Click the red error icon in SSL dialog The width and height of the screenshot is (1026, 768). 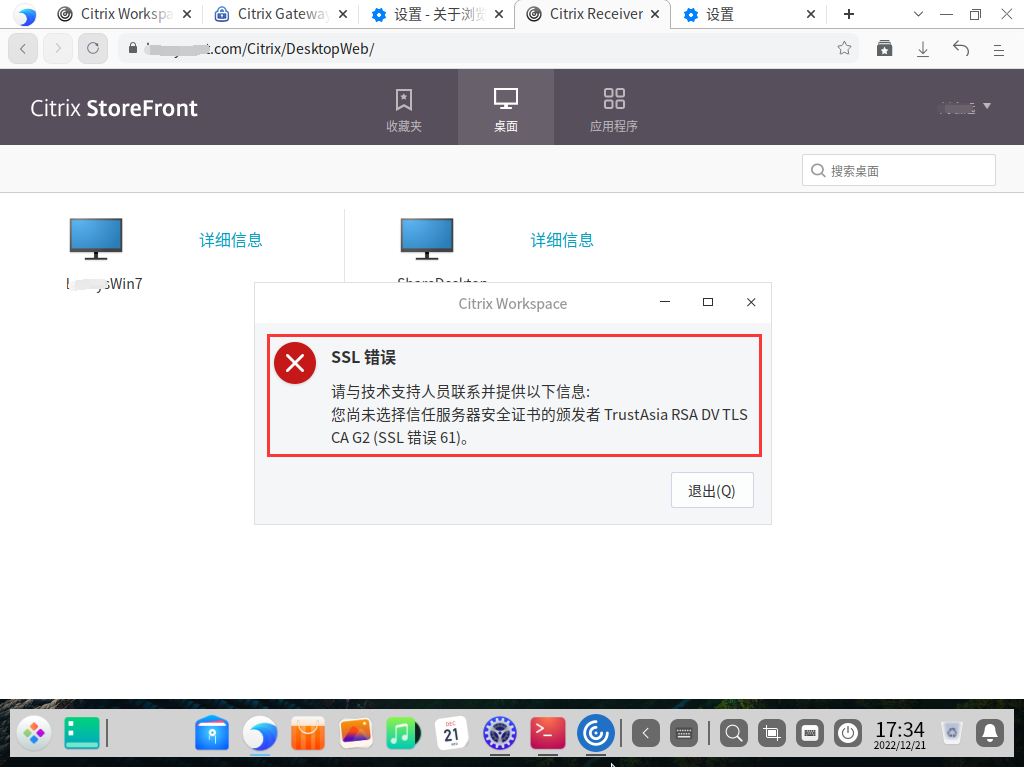point(295,363)
